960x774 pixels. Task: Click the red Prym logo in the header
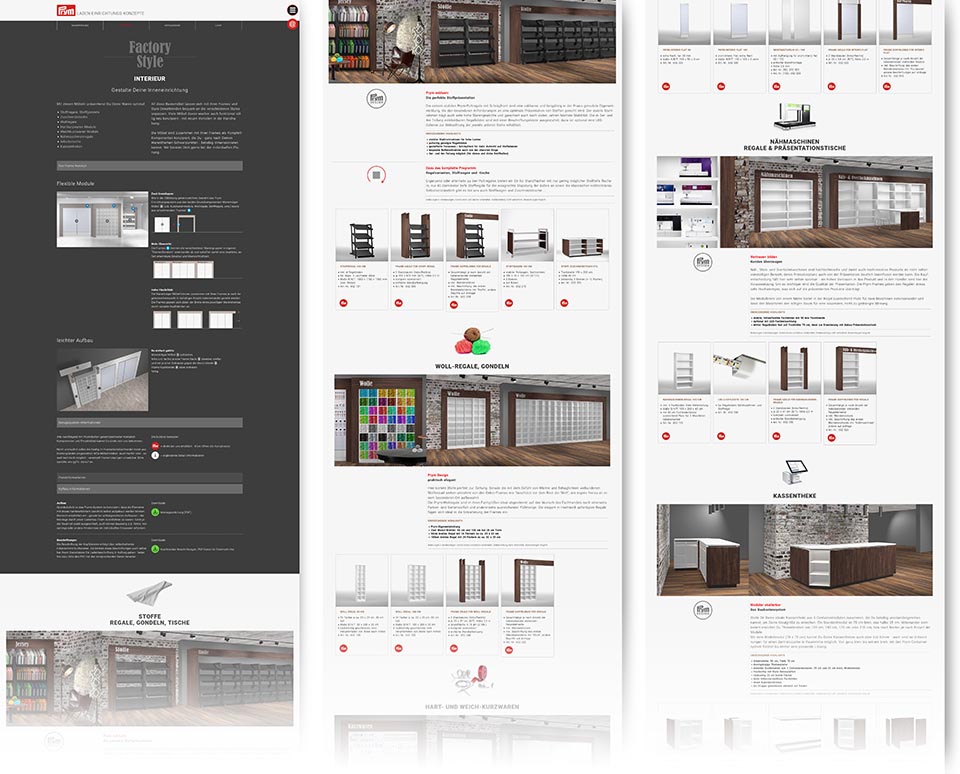click(65, 10)
